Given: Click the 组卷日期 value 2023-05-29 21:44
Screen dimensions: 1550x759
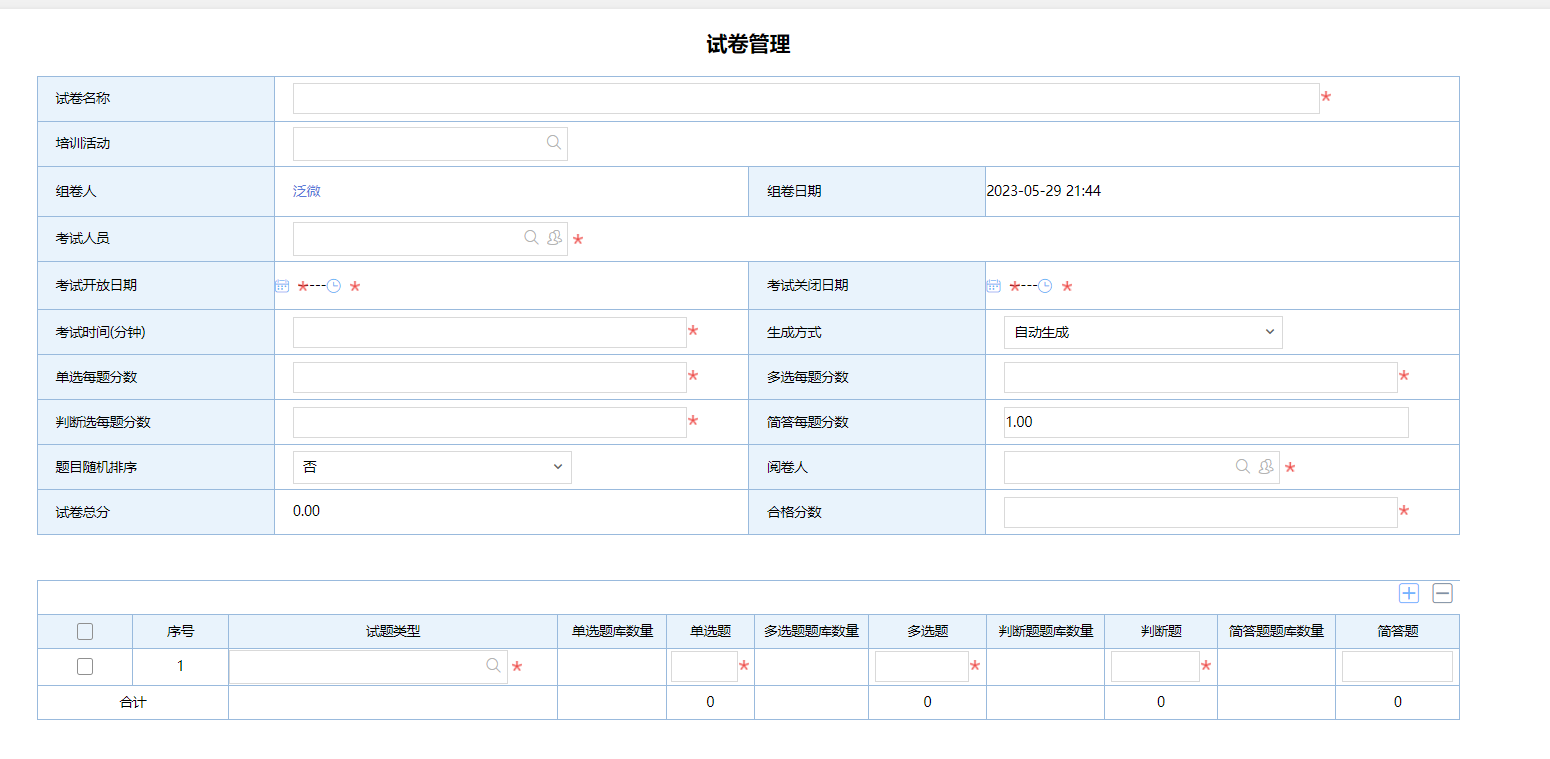Looking at the screenshot, I should pos(1044,190).
